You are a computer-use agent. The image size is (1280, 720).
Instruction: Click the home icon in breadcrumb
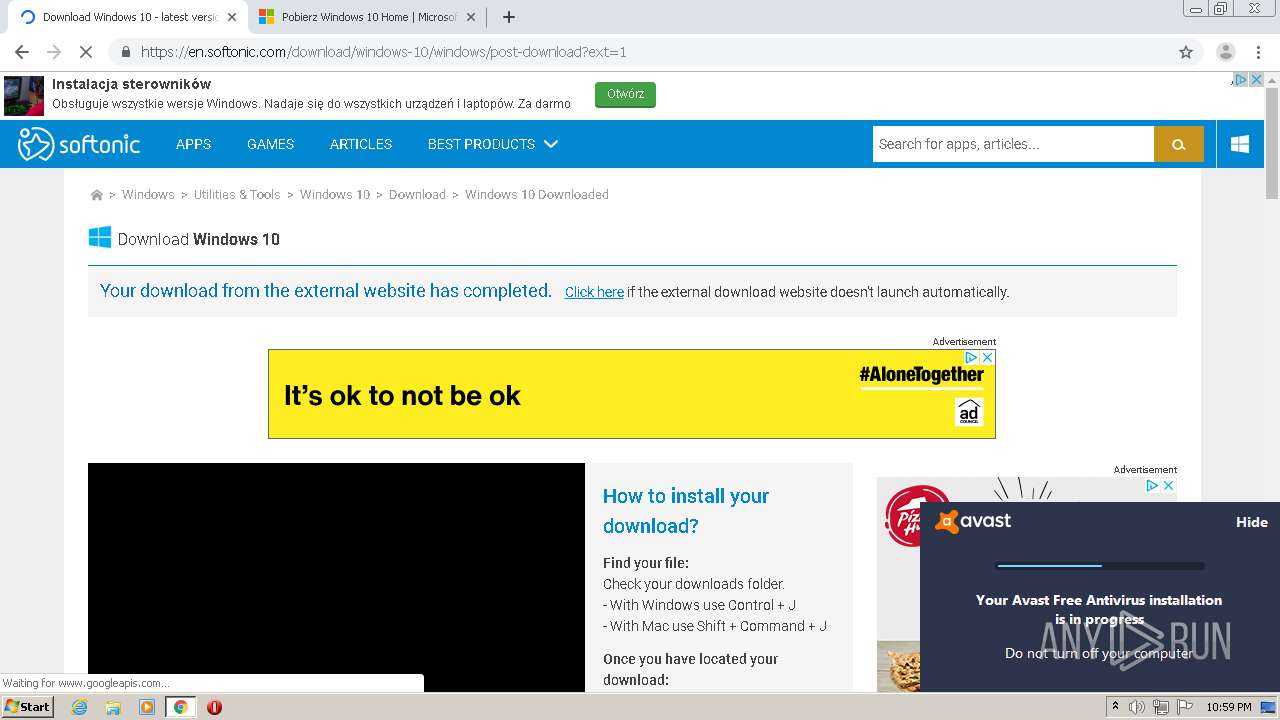[x=96, y=195]
